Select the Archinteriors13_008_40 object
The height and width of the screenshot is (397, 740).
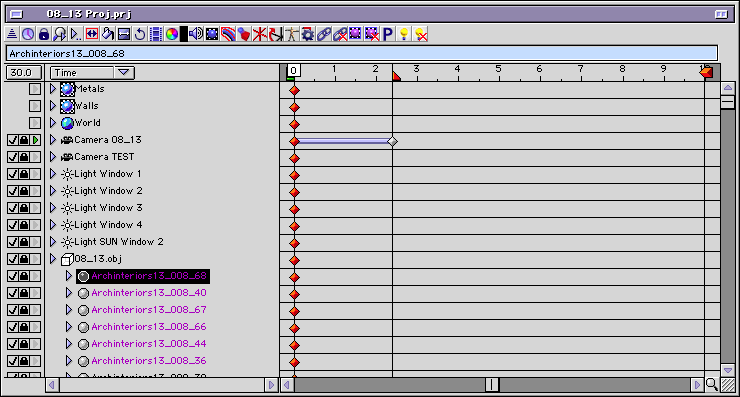[x=149, y=293]
